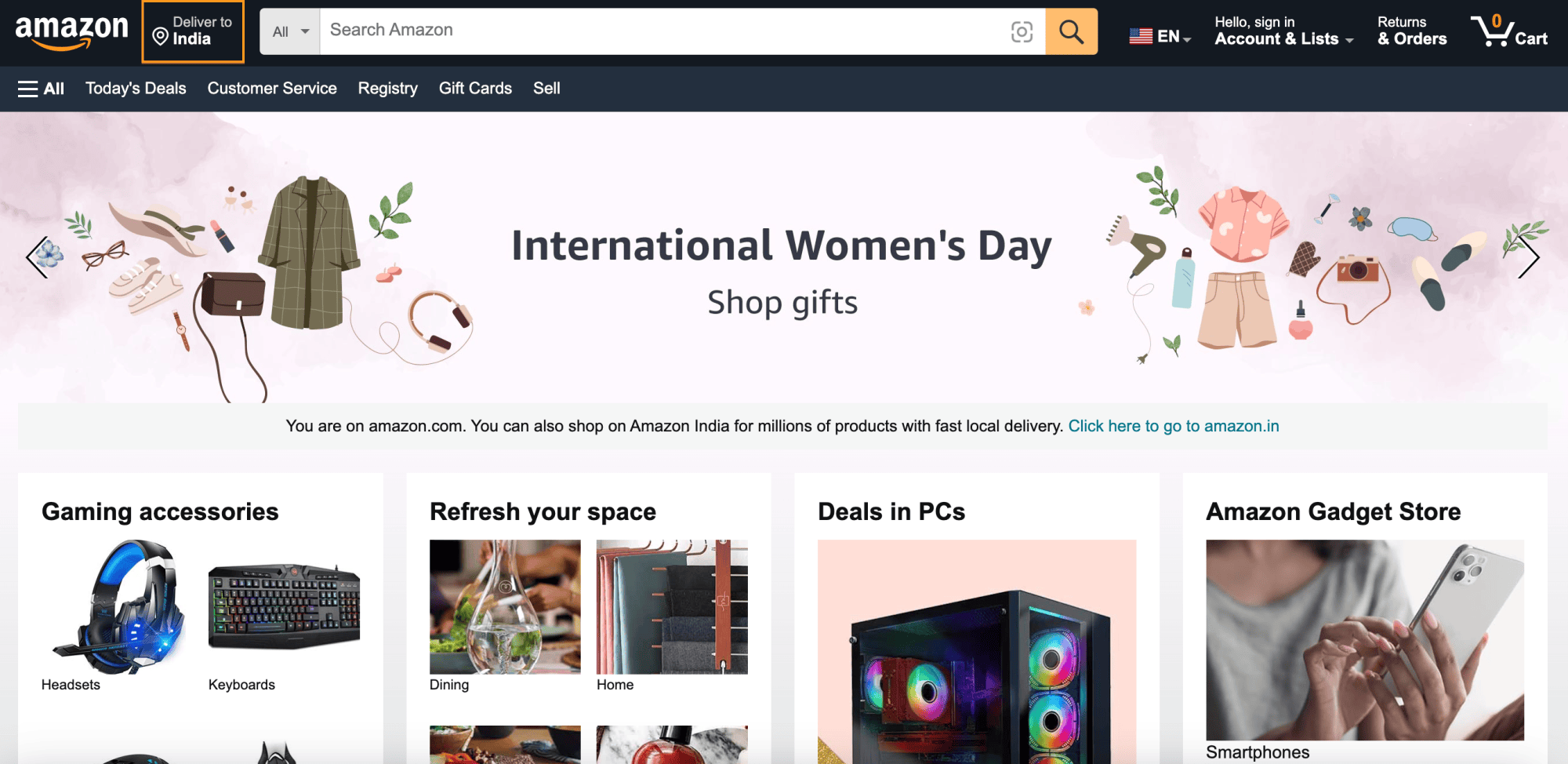Expand the All search category dropdown
Image resolution: width=1568 pixels, height=764 pixels.
pyautogui.click(x=290, y=31)
